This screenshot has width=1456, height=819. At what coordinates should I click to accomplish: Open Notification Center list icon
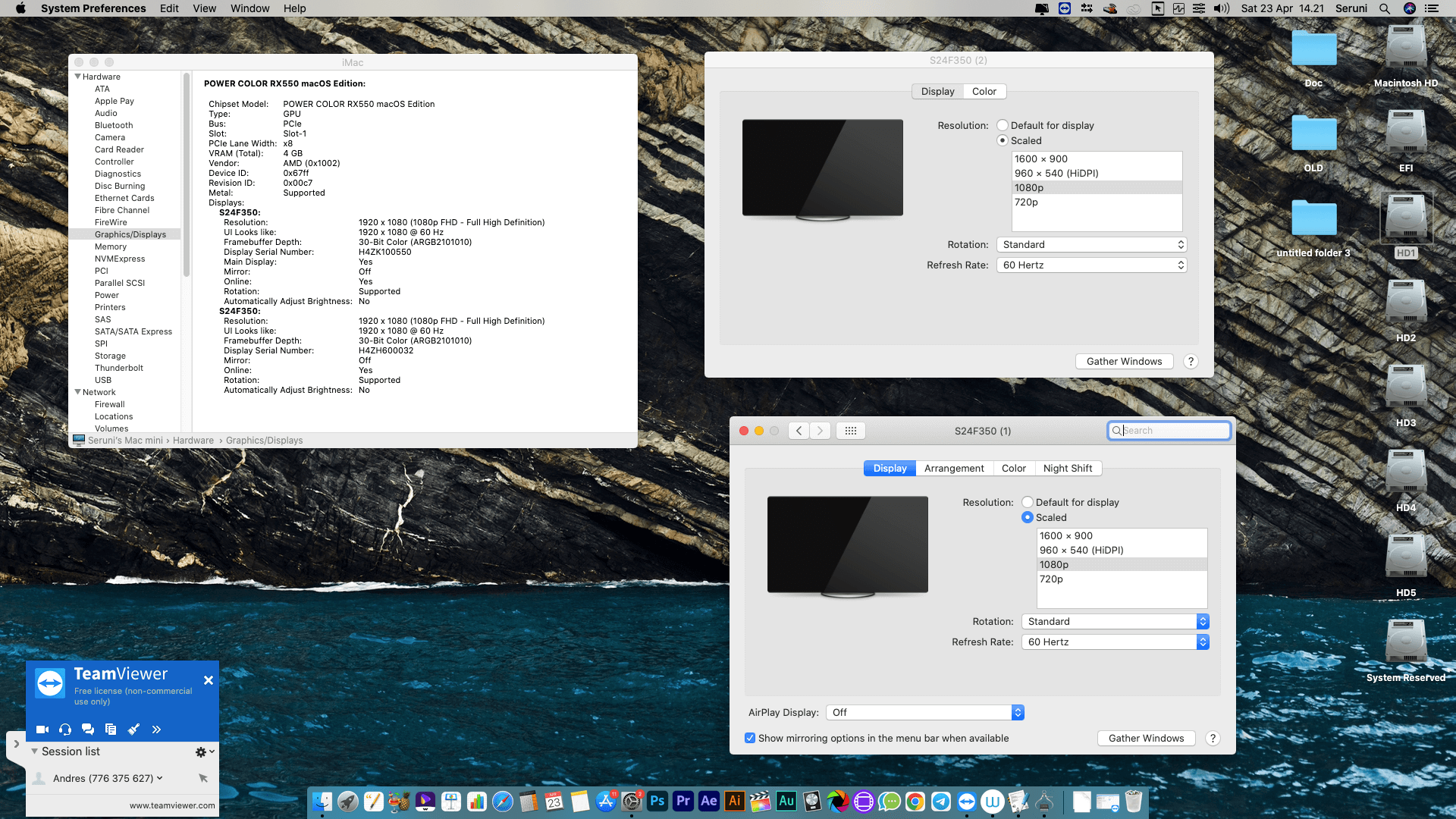(1432, 8)
